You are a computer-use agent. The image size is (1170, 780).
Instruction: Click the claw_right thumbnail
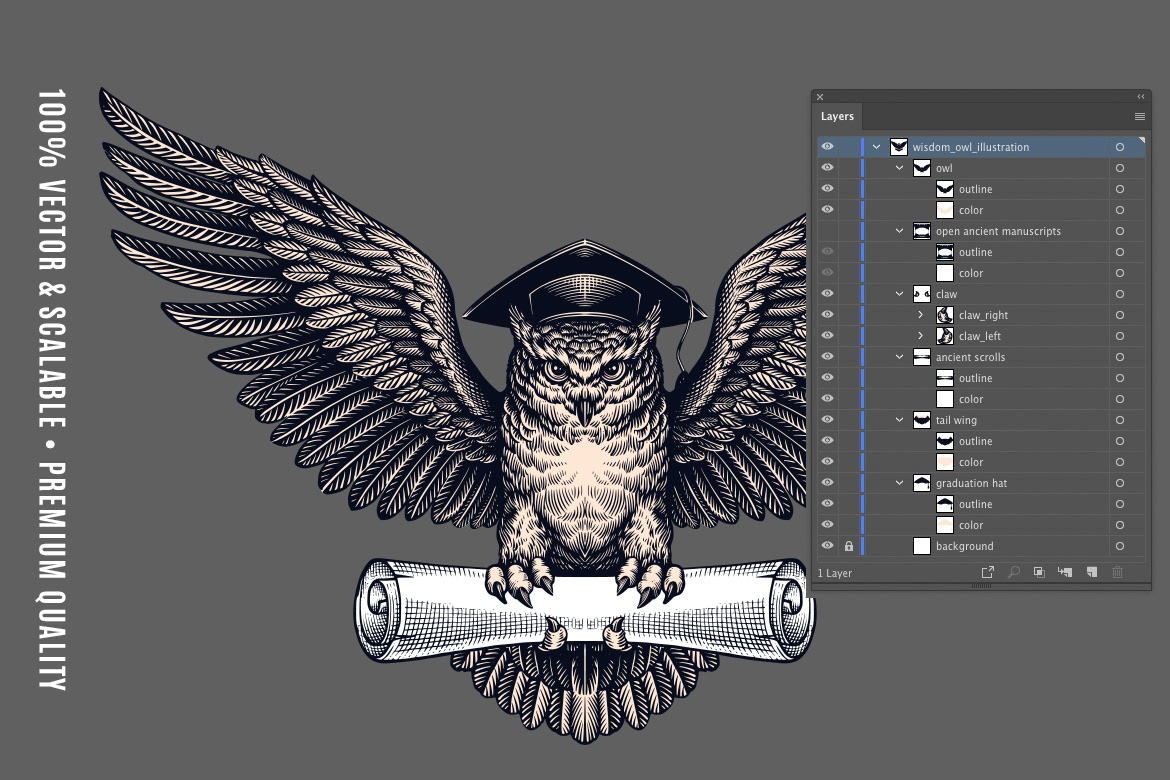coord(945,315)
